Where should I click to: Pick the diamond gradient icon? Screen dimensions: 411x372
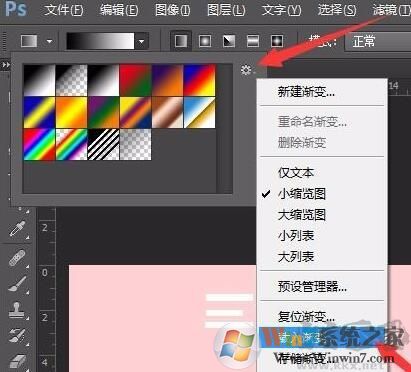pos(277,41)
